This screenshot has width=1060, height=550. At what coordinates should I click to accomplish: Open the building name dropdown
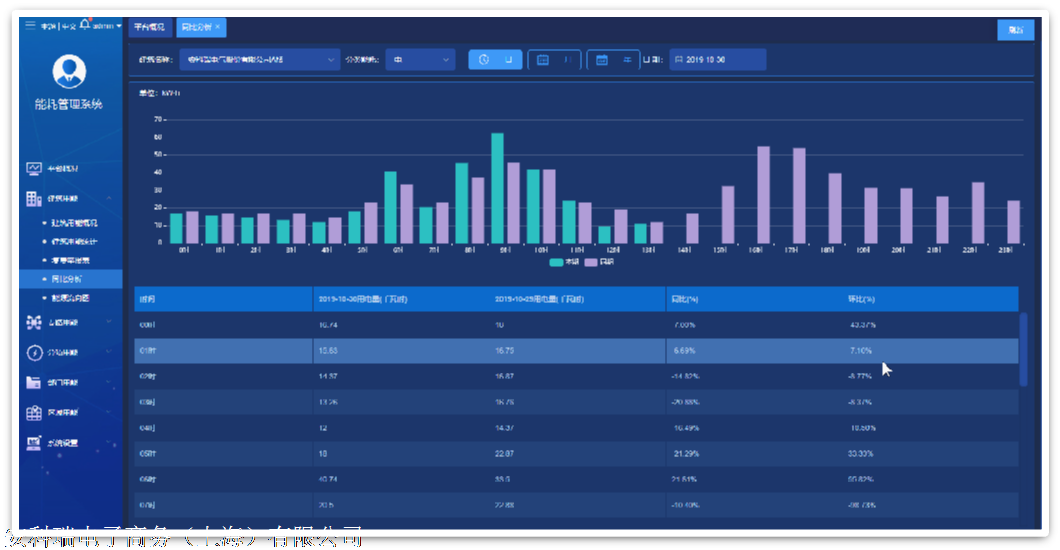point(260,59)
